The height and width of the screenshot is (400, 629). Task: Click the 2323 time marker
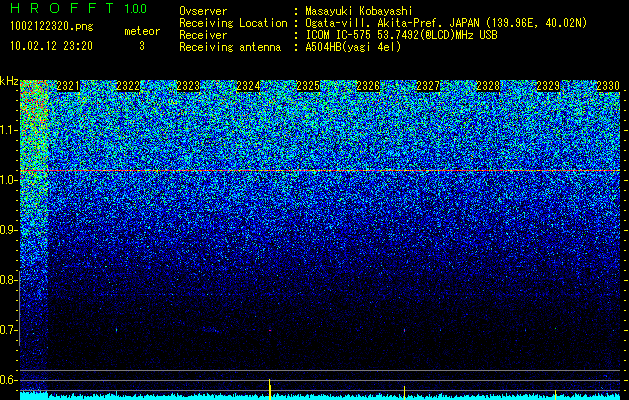point(188,86)
